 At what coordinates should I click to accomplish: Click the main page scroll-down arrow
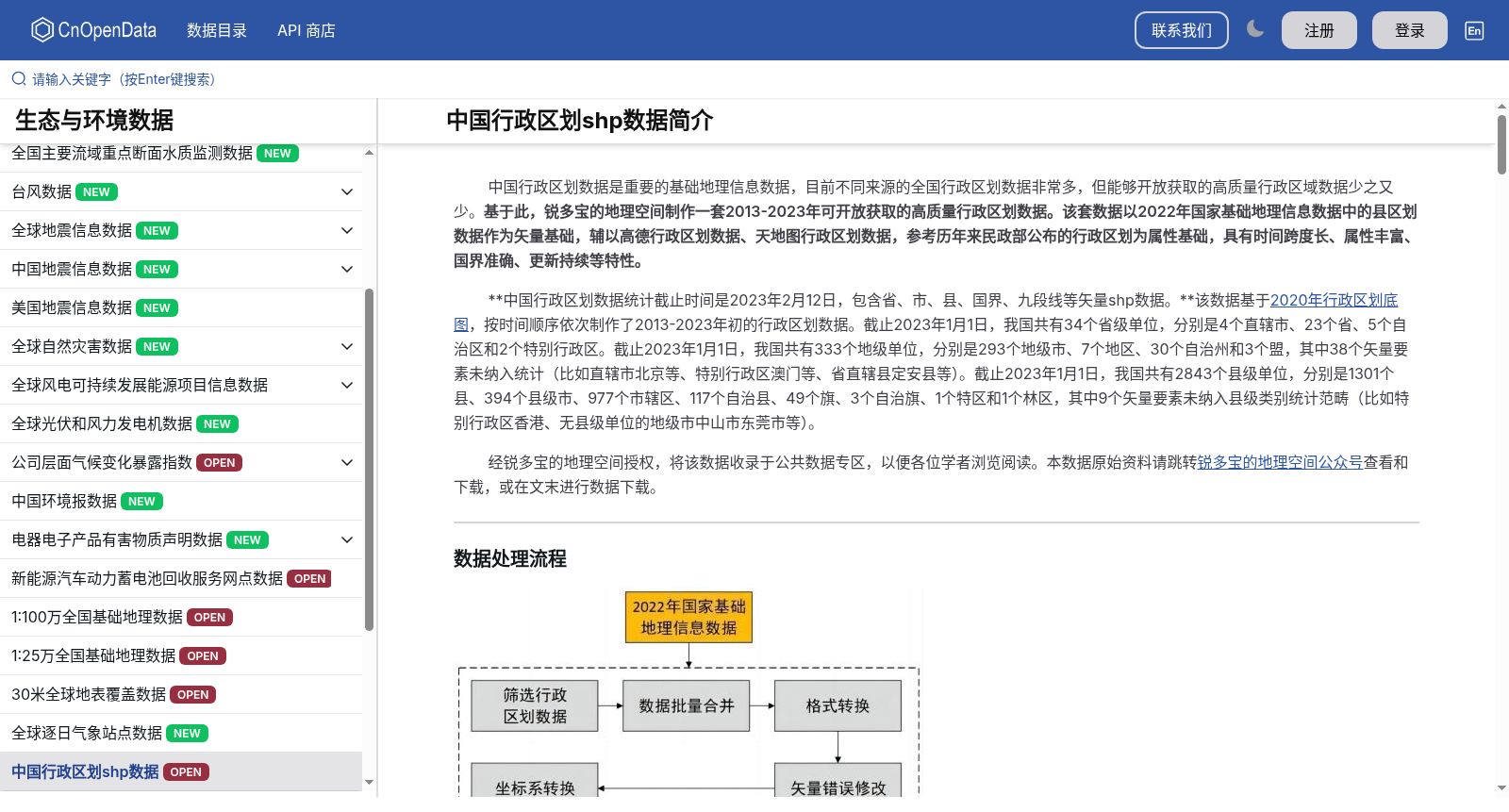pyautogui.click(x=1501, y=787)
